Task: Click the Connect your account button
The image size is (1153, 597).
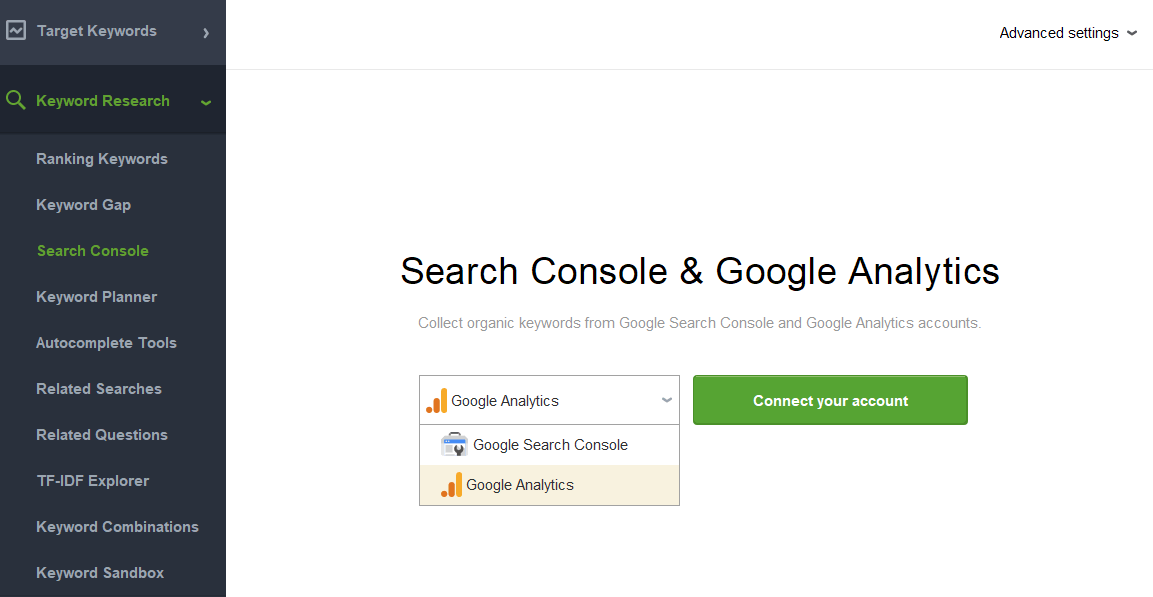Action: [830, 400]
